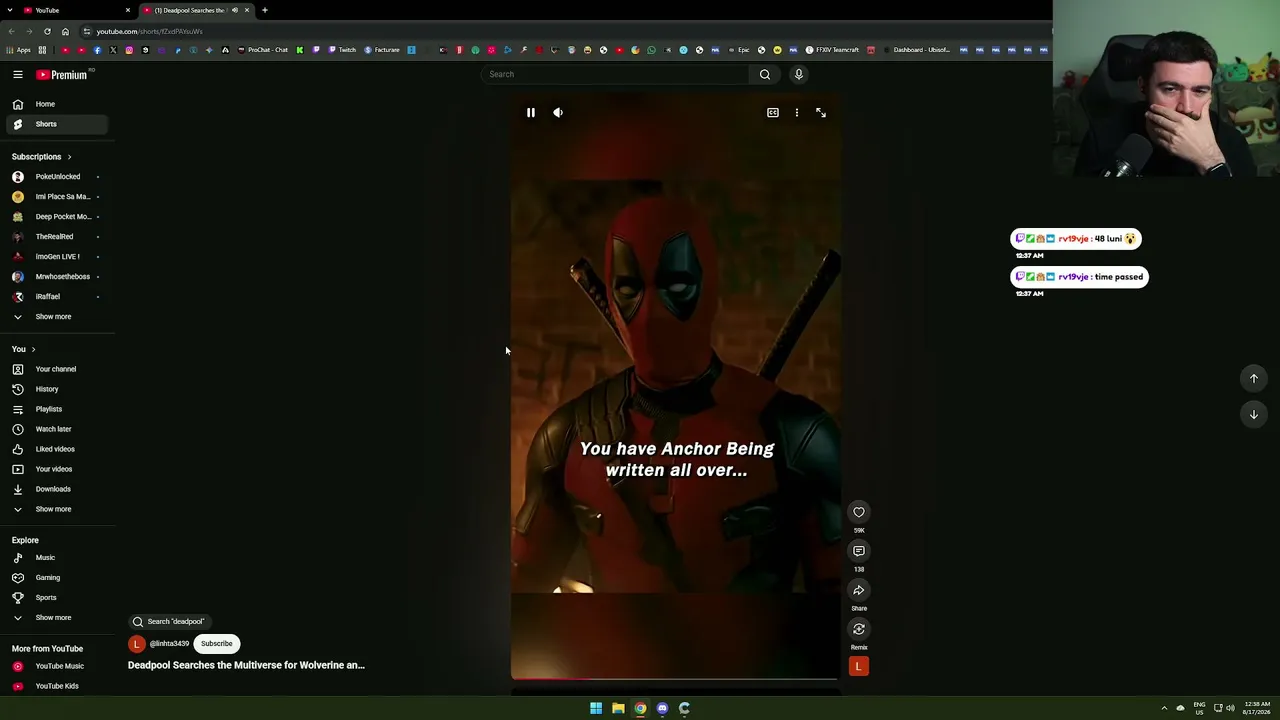Open the short title 'Deadpool Searches the Multiverse'
The image size is (1280, 720).
[x=246, y=665]
